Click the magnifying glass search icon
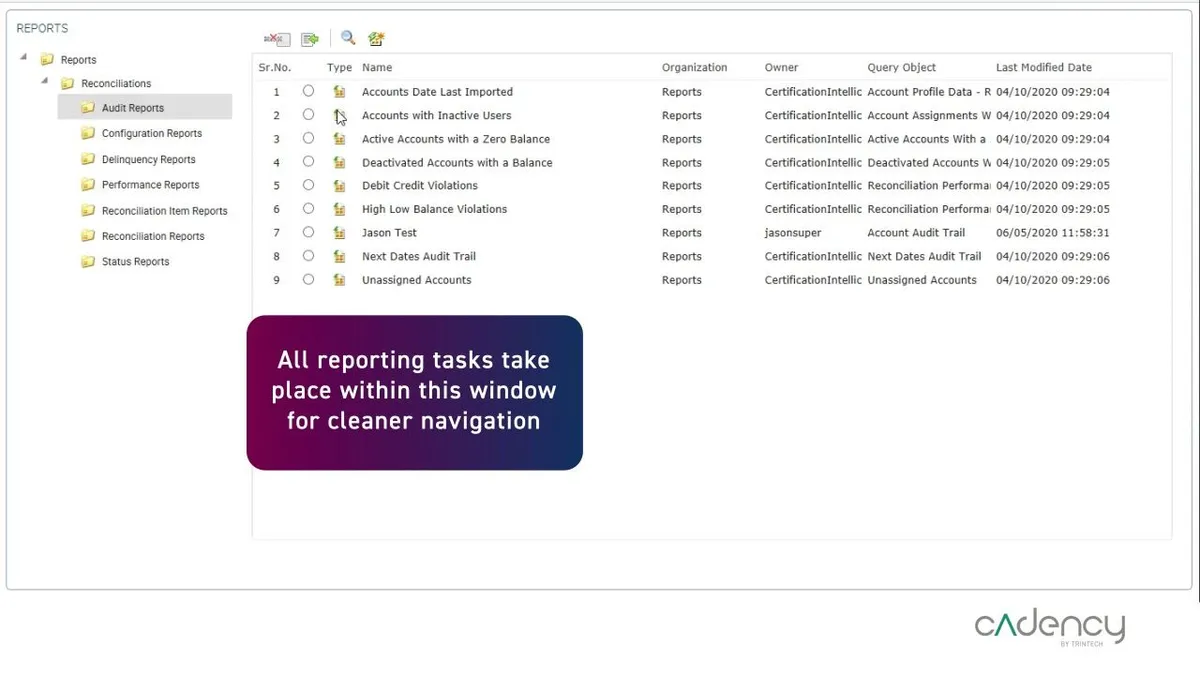The width and height of the screenshot is (1200, 675). pyautogui.click(x=348, y=38)
